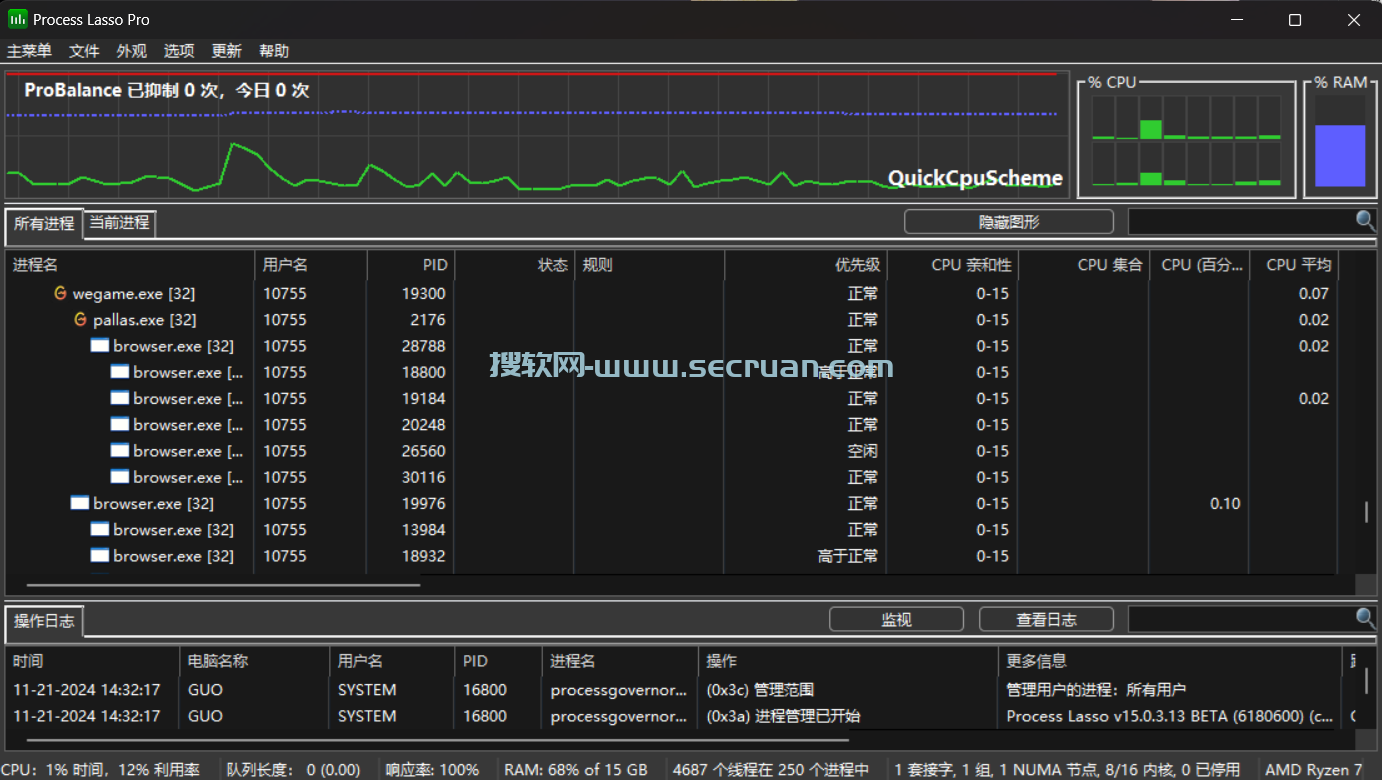1382x780 pixels.
Task: Click the 监视 button
Action: (x=897, y=620)
